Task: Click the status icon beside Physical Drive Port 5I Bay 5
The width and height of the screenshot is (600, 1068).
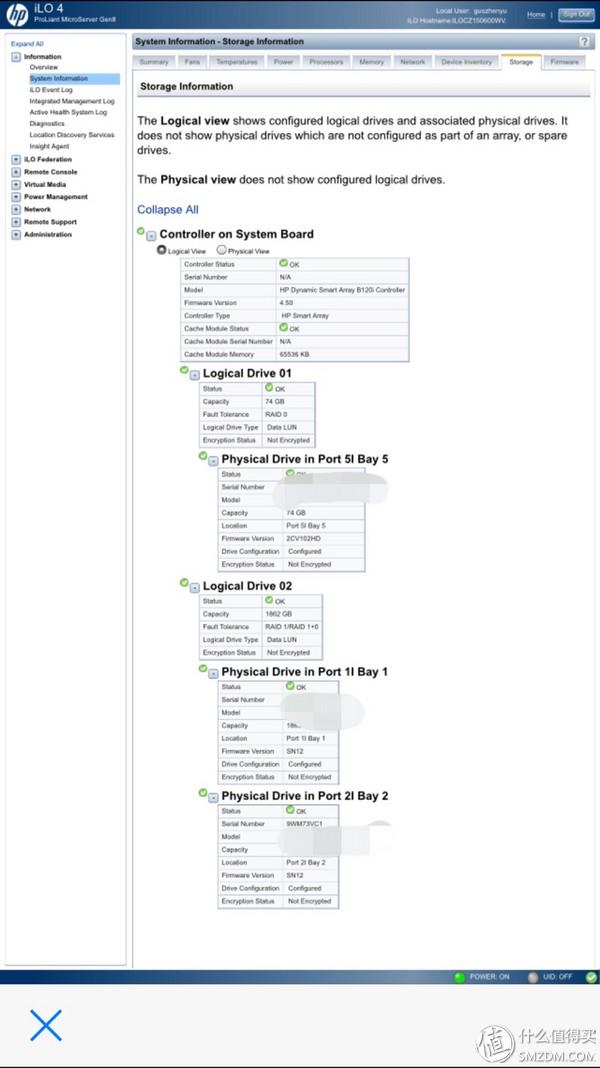Action: click(203, 456)
